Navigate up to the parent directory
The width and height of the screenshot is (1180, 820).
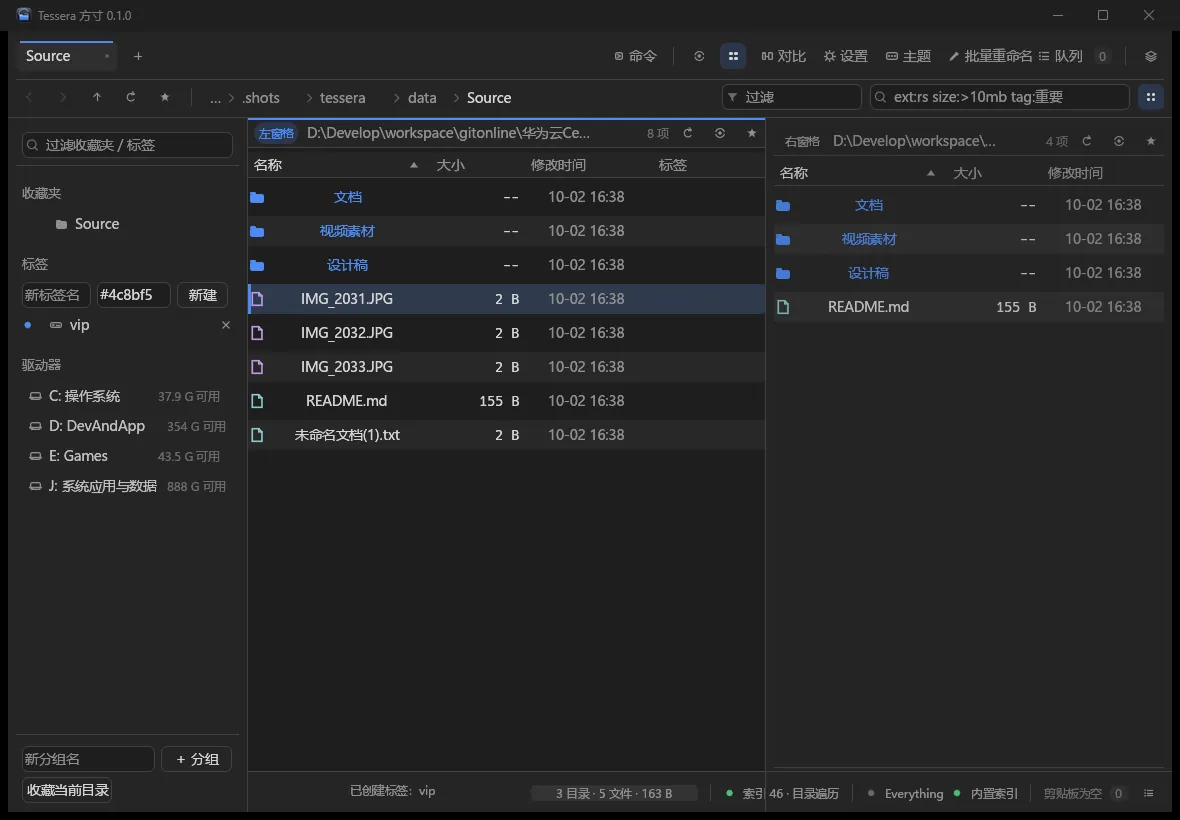[x=97, y=97]
